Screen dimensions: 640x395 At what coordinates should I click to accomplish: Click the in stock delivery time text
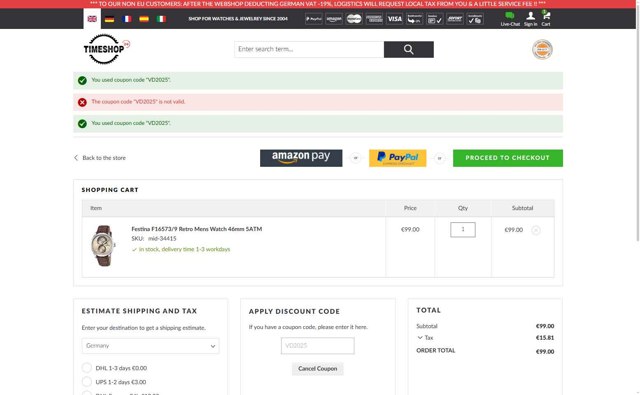(x=184, y=249)
